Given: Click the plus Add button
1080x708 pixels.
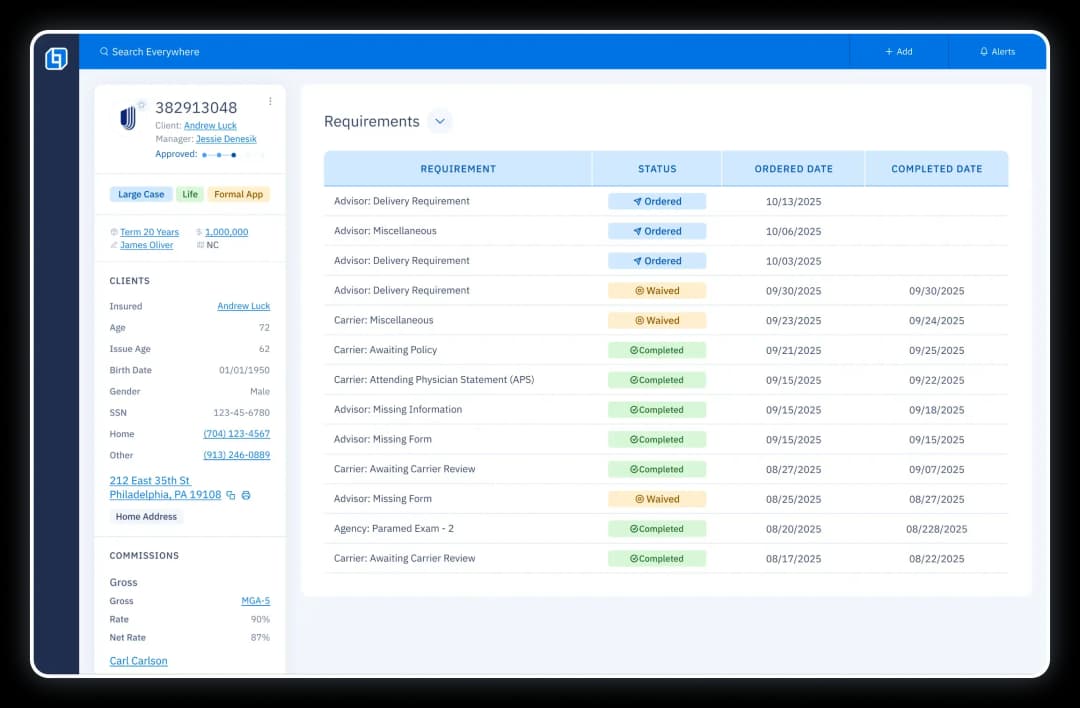Looking at the screenshot, I should coord(898,52).
